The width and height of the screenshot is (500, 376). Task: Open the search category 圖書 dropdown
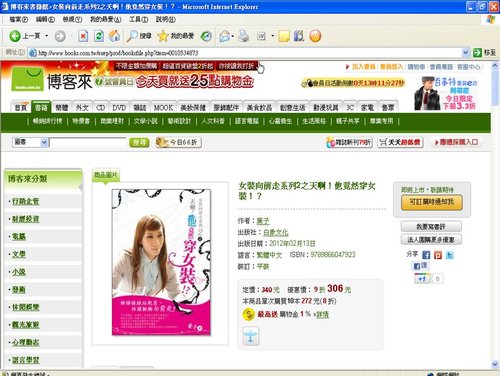pos(44,142)
